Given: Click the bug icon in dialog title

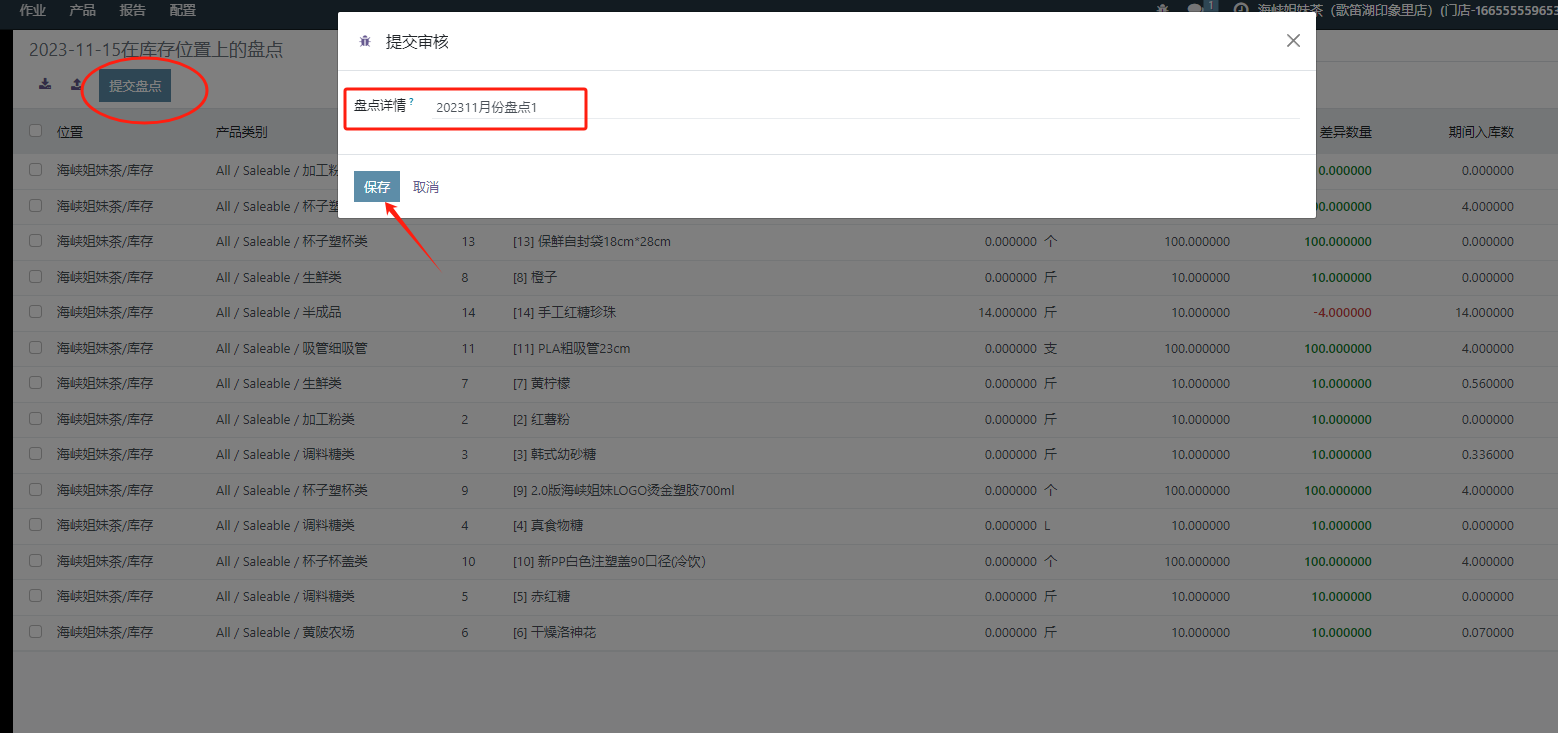Looking at the screenshot, I should [365, 41].
